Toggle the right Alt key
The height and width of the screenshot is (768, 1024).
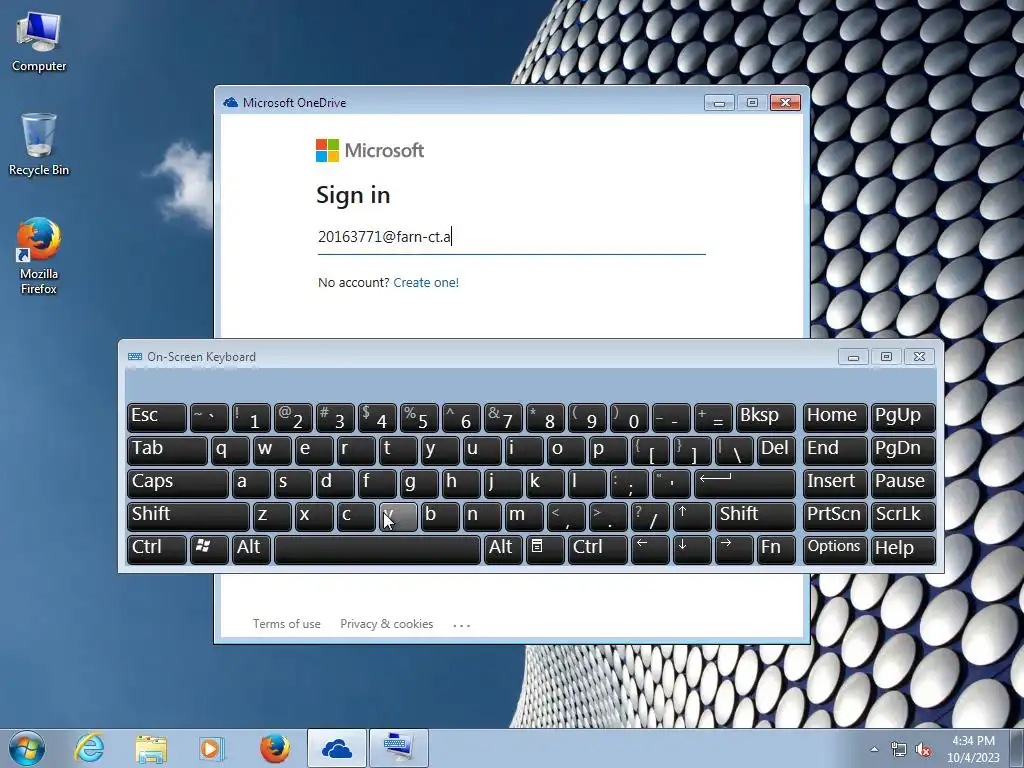pos(502,548)
